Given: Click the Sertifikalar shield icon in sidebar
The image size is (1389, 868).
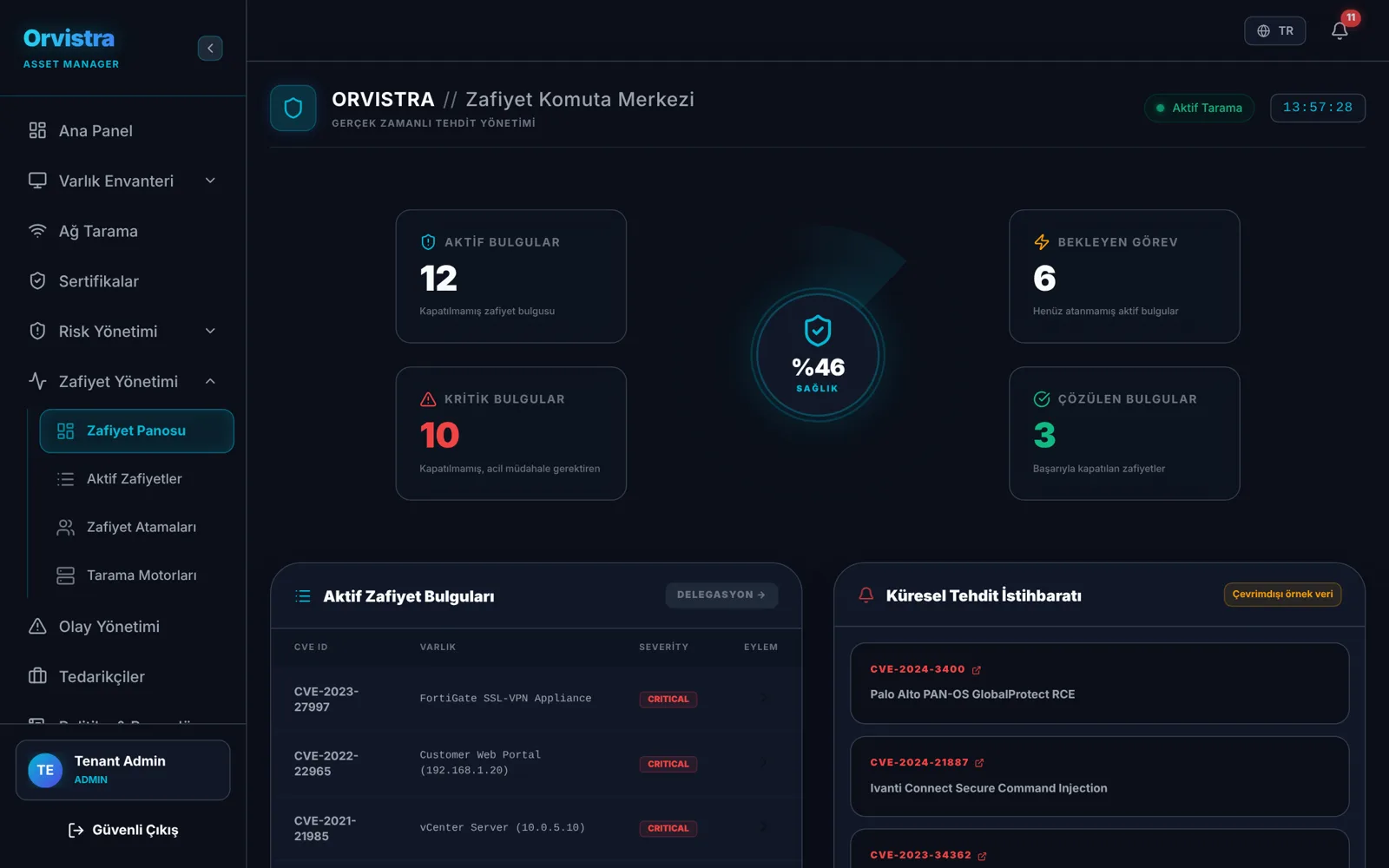Looking at the screenshot, I should coord(37,281).
